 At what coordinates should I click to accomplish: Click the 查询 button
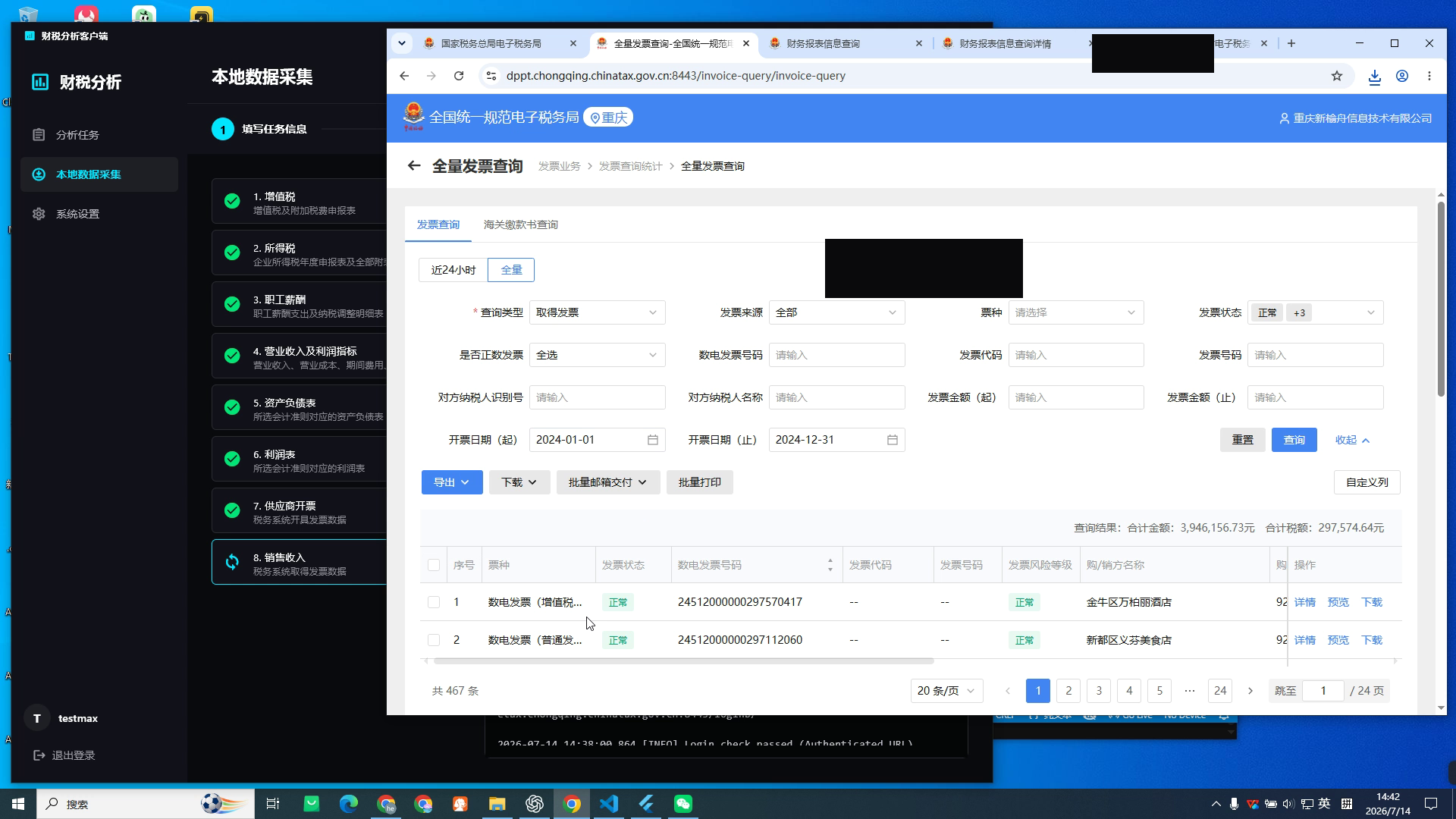[x=1294, y=440]
